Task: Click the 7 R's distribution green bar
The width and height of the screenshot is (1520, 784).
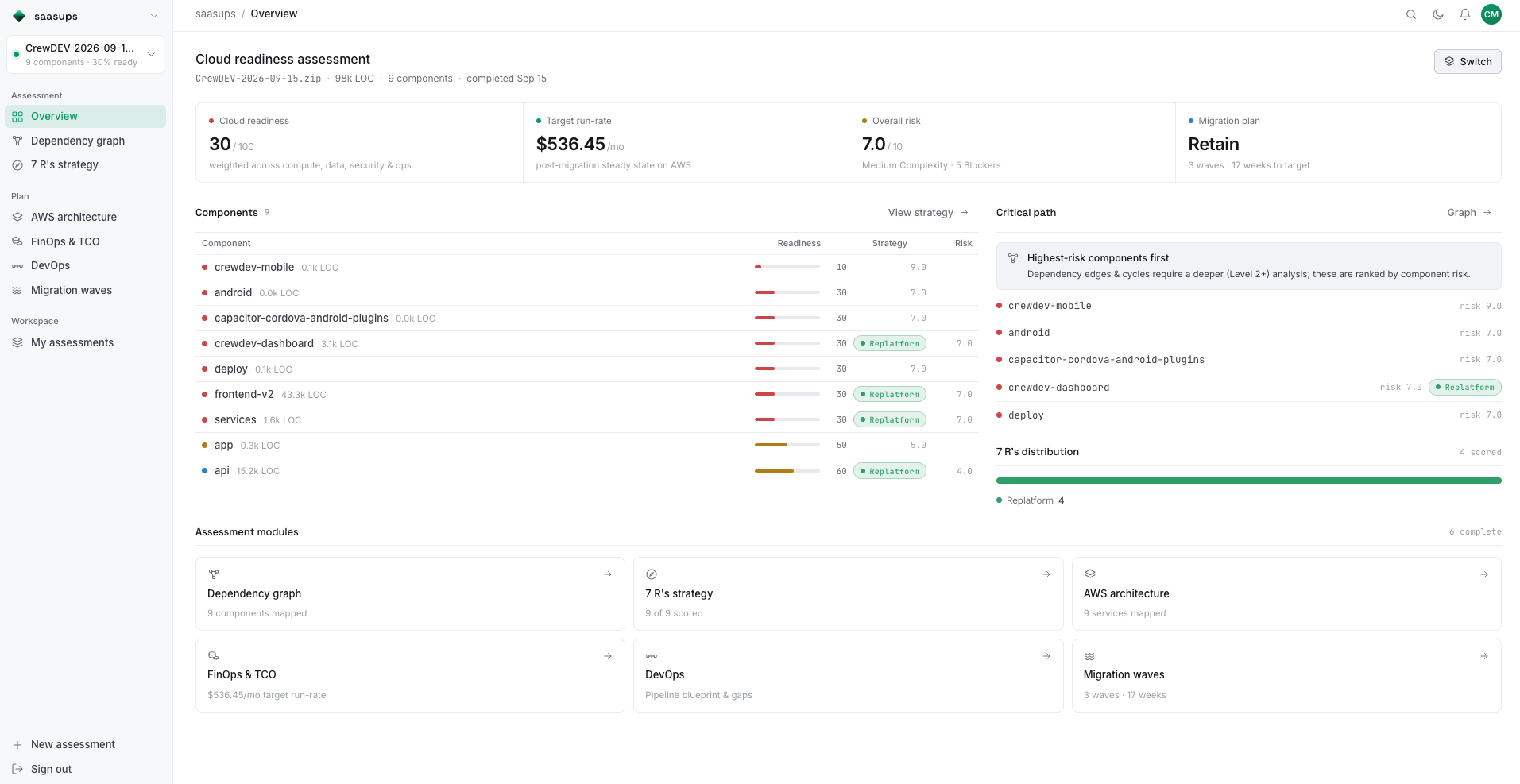Action: coord(1248,481)
